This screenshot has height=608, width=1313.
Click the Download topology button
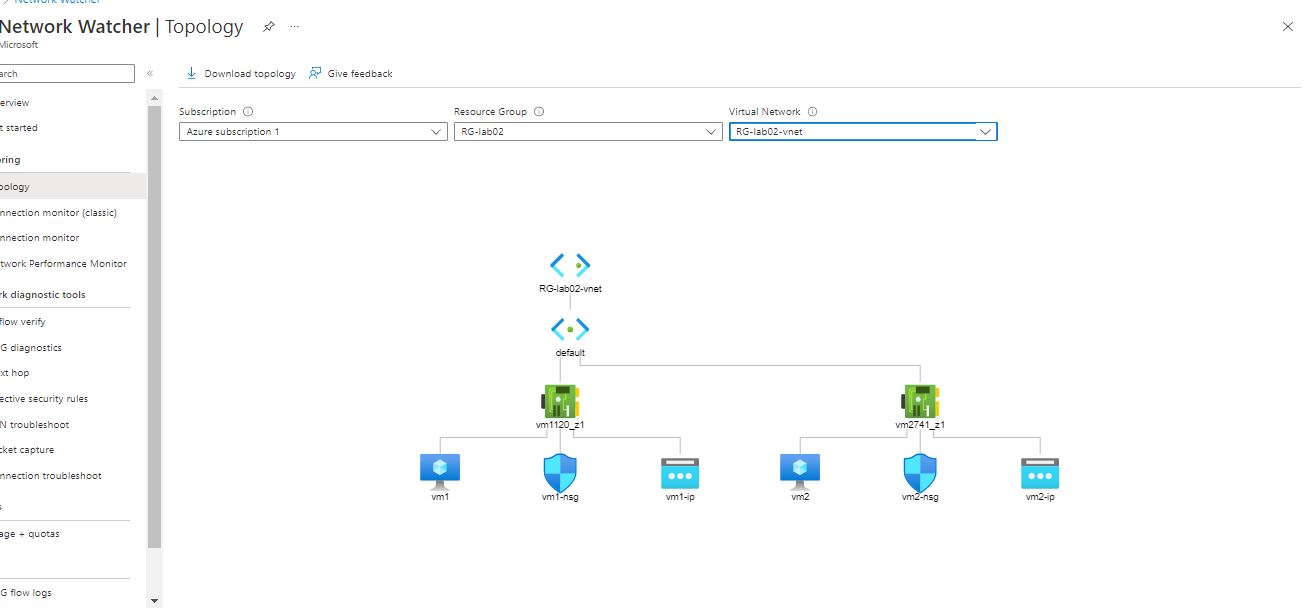[240, 73]
